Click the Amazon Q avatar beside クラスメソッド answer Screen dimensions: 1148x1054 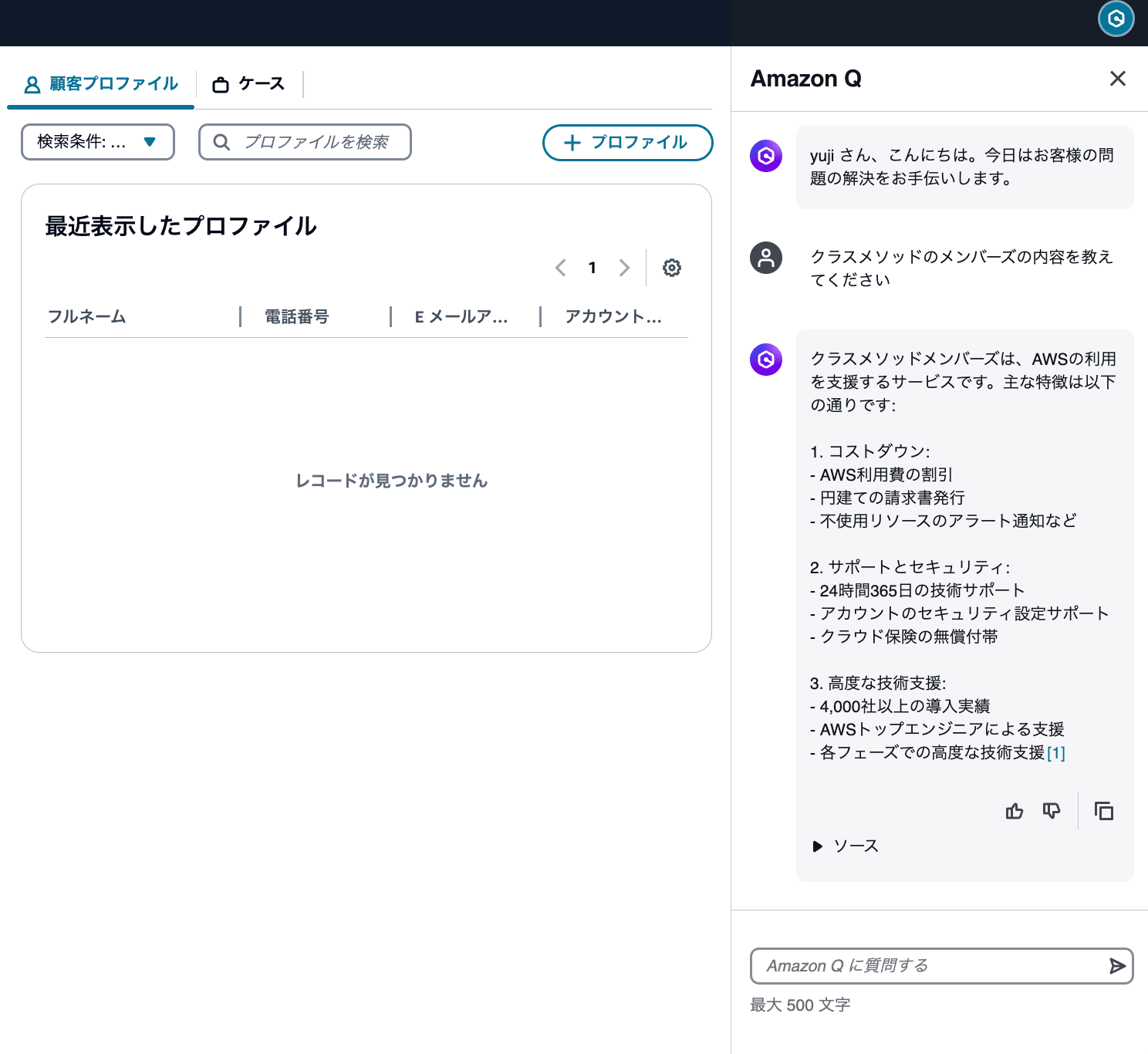point(766,360)
